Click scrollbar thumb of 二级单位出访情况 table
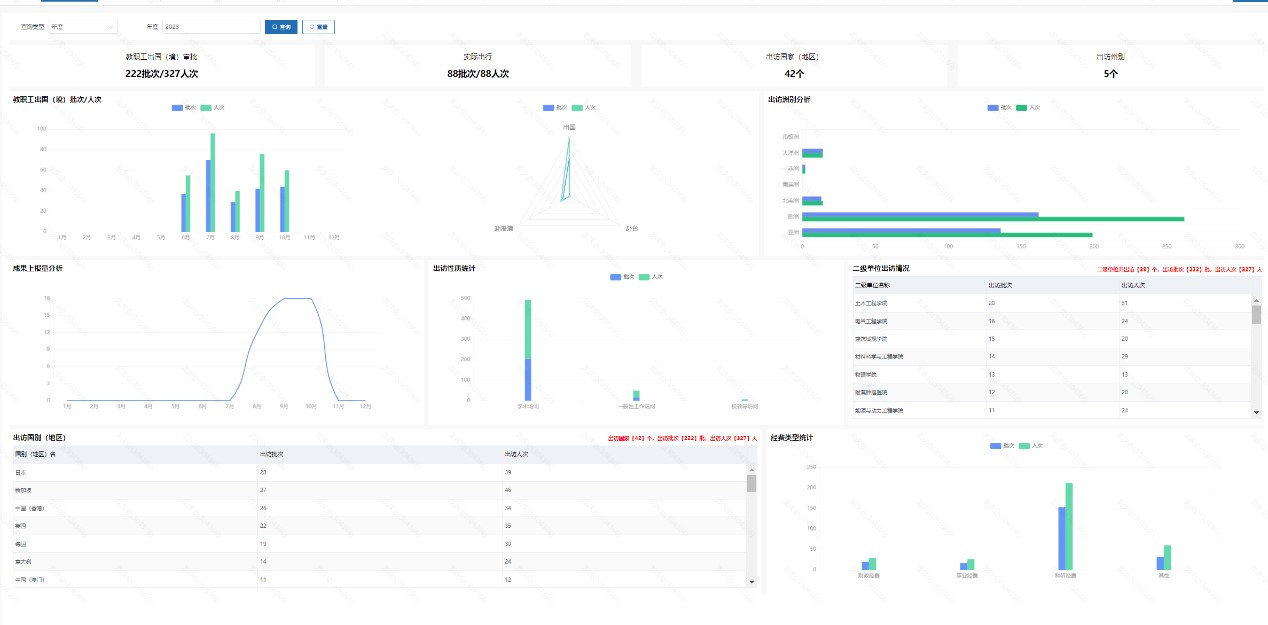Image resolution: width=1268 pixels, height=625 pixels. [x=1256, y=315]
